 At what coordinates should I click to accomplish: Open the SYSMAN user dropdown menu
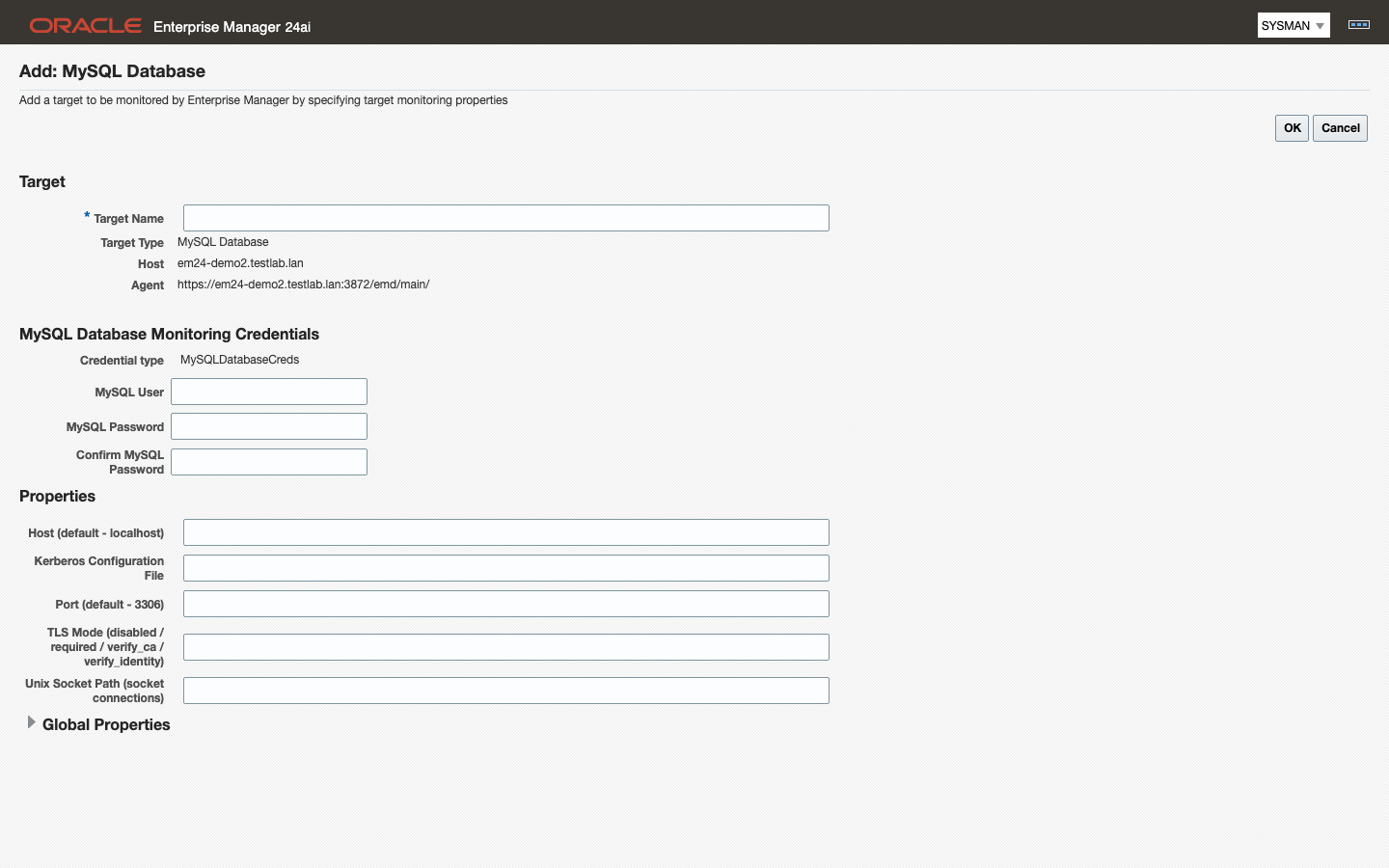point(1294,25)
